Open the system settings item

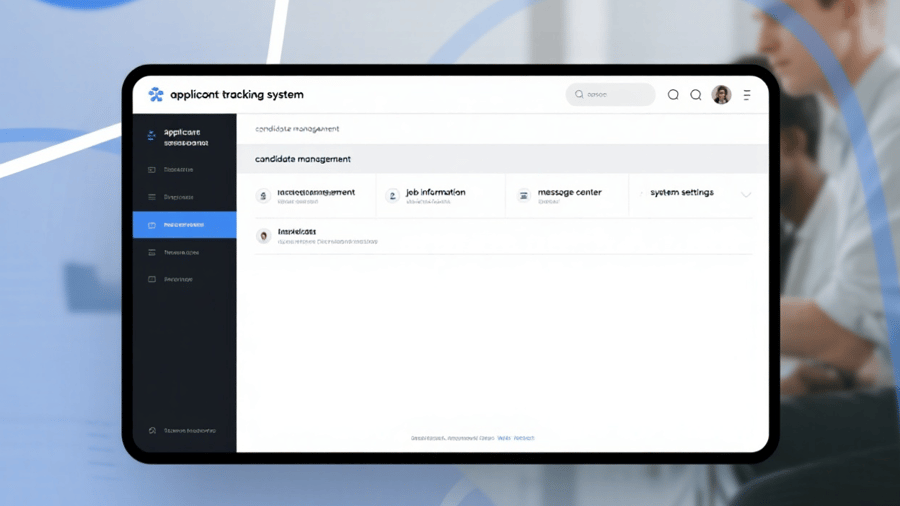[x=682, y=193]
